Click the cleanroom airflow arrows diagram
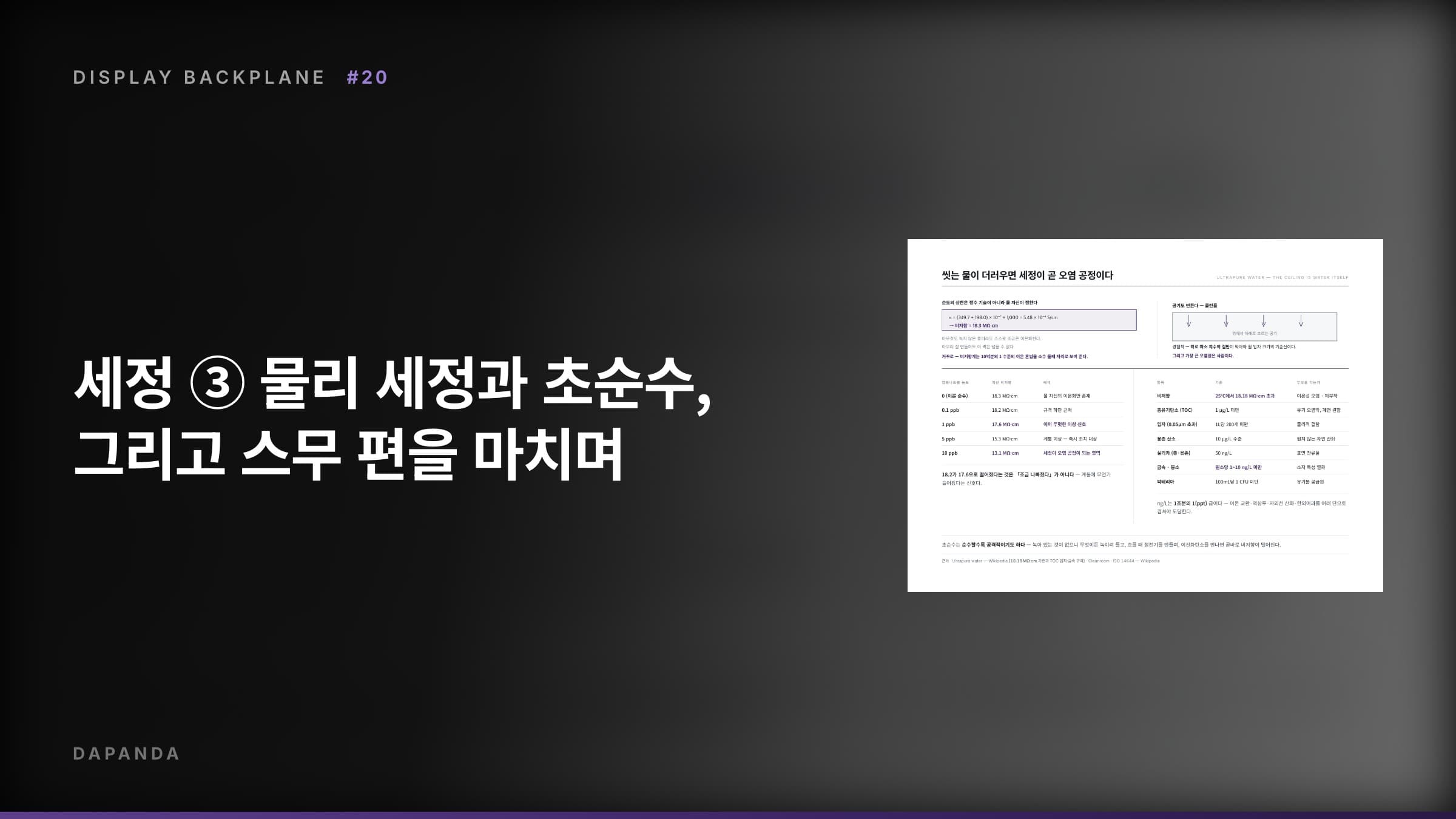Viewport: 1456px width, 819px height. click(x=1254, y=326)
